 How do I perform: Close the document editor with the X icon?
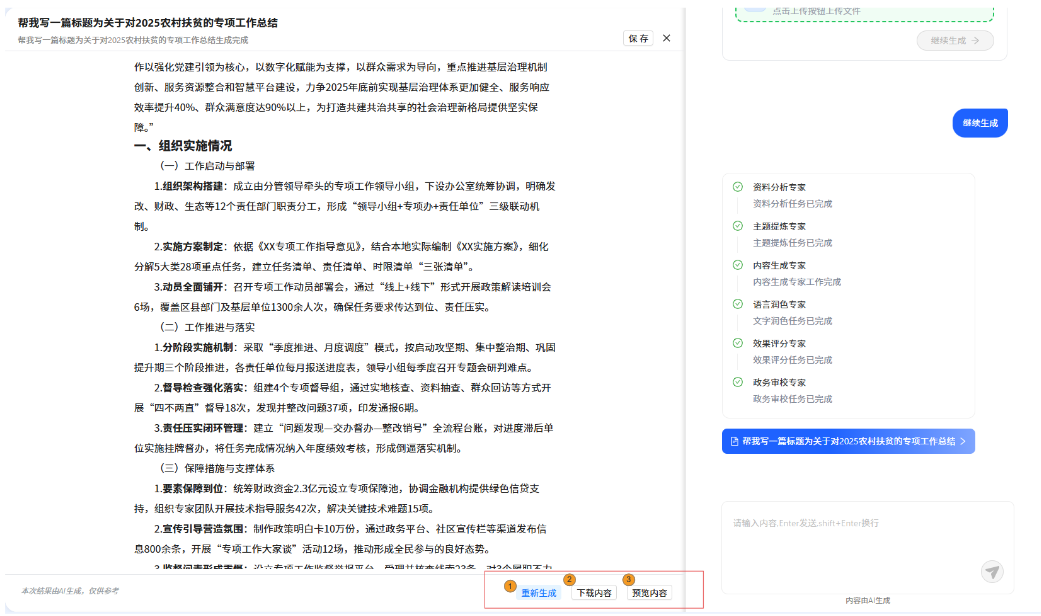pyautogui.click(x=667, y=38)
